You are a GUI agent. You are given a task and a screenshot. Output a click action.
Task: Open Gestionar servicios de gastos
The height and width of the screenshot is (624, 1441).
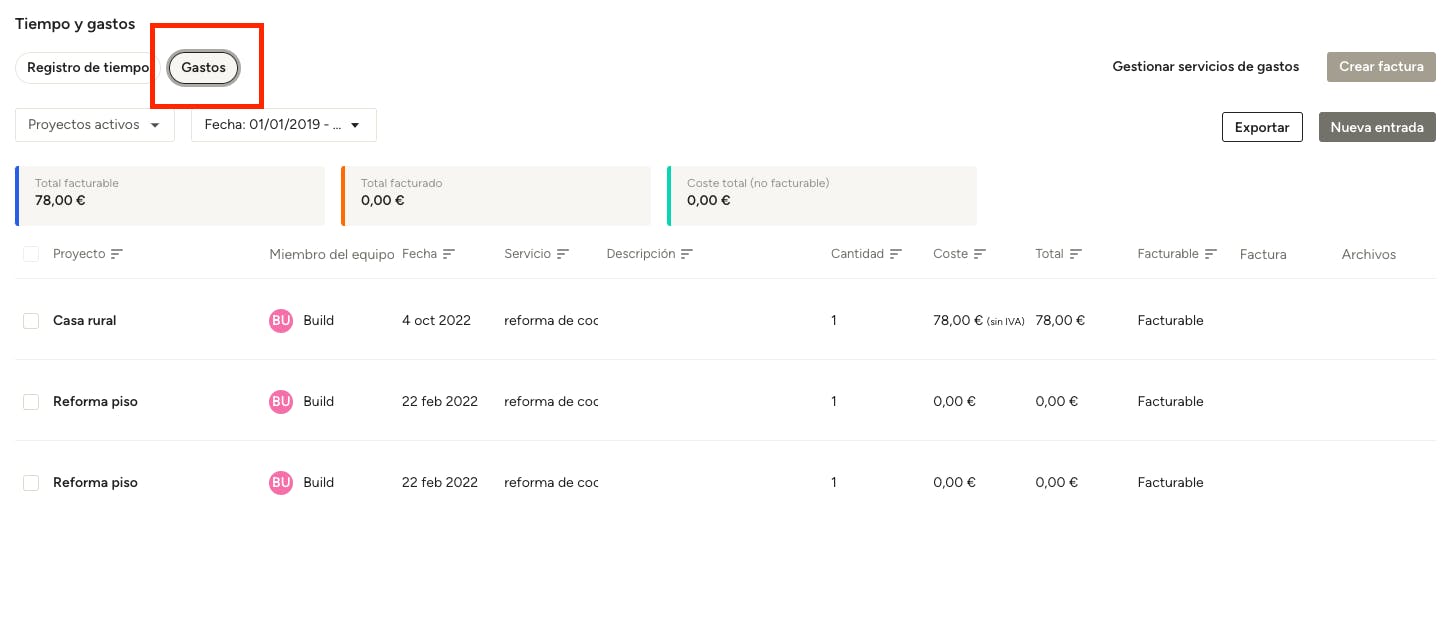pos(1205,67)
